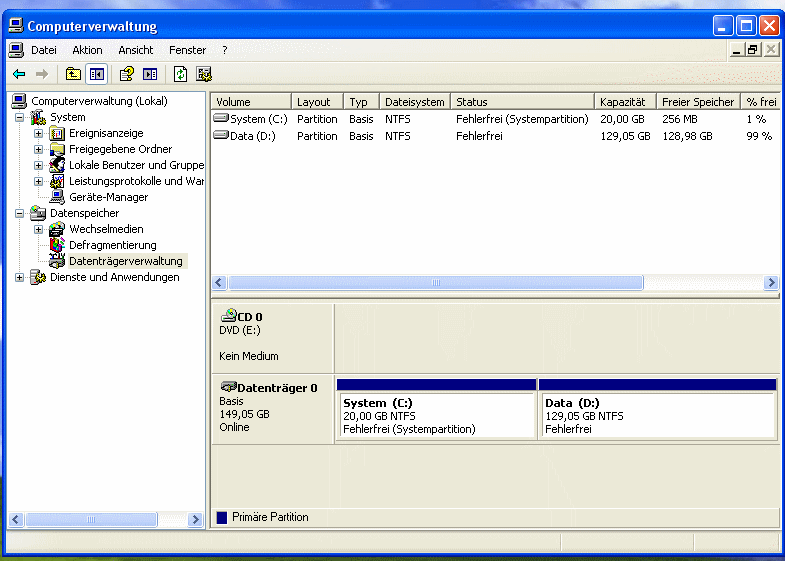The image size is (785, 561).
Task: Select the System (C:) partition block
Action: 436,409
